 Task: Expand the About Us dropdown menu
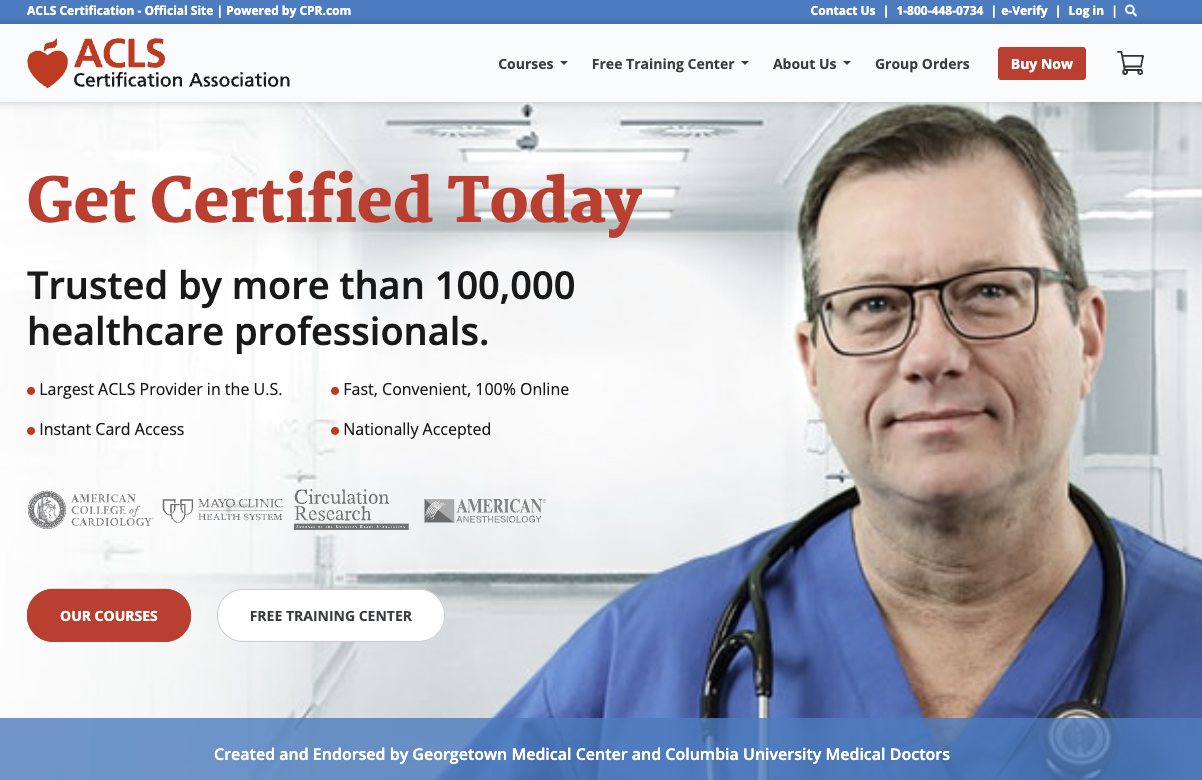[812, 64]
